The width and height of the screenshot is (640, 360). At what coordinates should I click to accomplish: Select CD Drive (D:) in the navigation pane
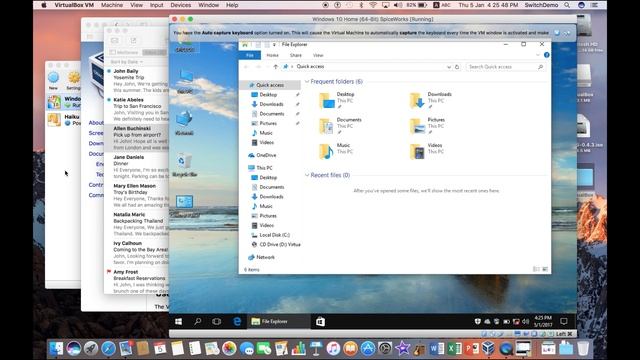280,244
